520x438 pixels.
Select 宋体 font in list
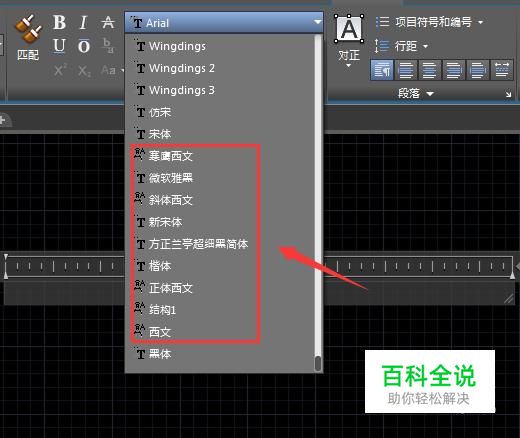coord(220,134)
